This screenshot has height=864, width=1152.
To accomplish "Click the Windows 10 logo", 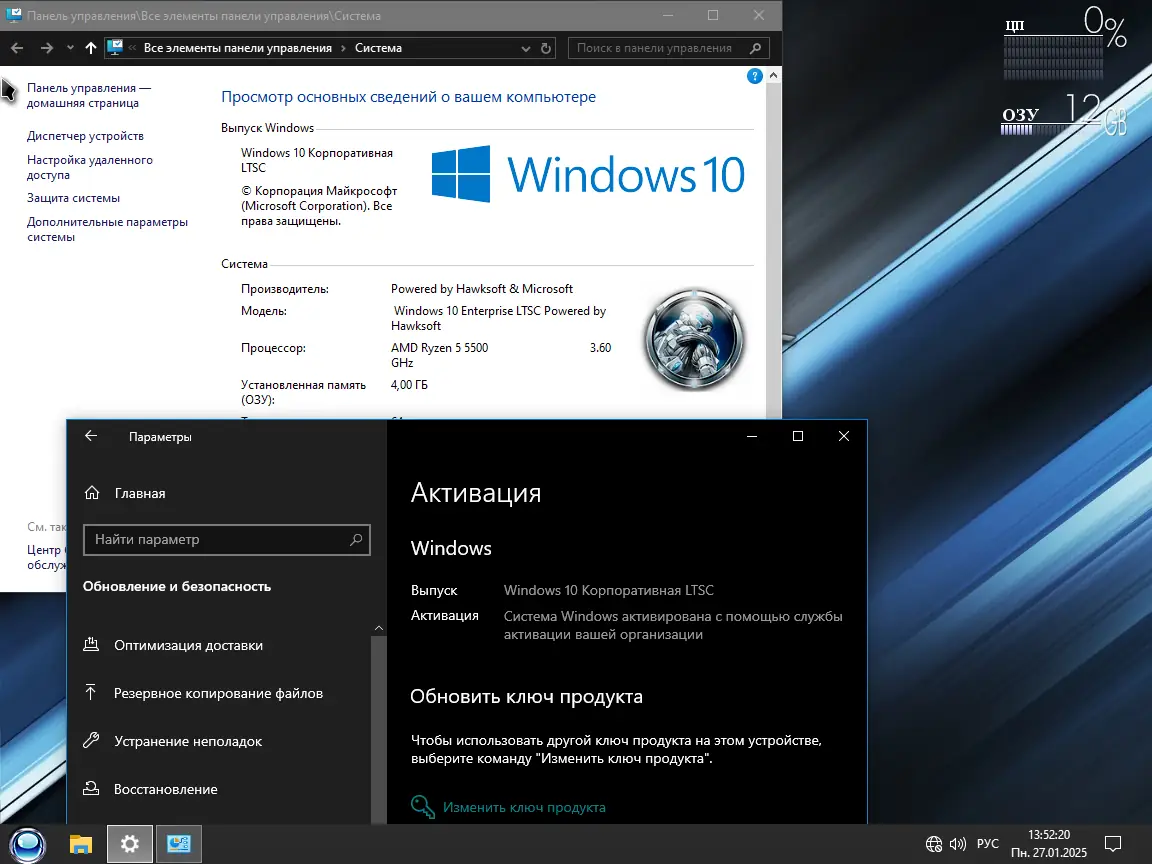I will click(588, 174).
